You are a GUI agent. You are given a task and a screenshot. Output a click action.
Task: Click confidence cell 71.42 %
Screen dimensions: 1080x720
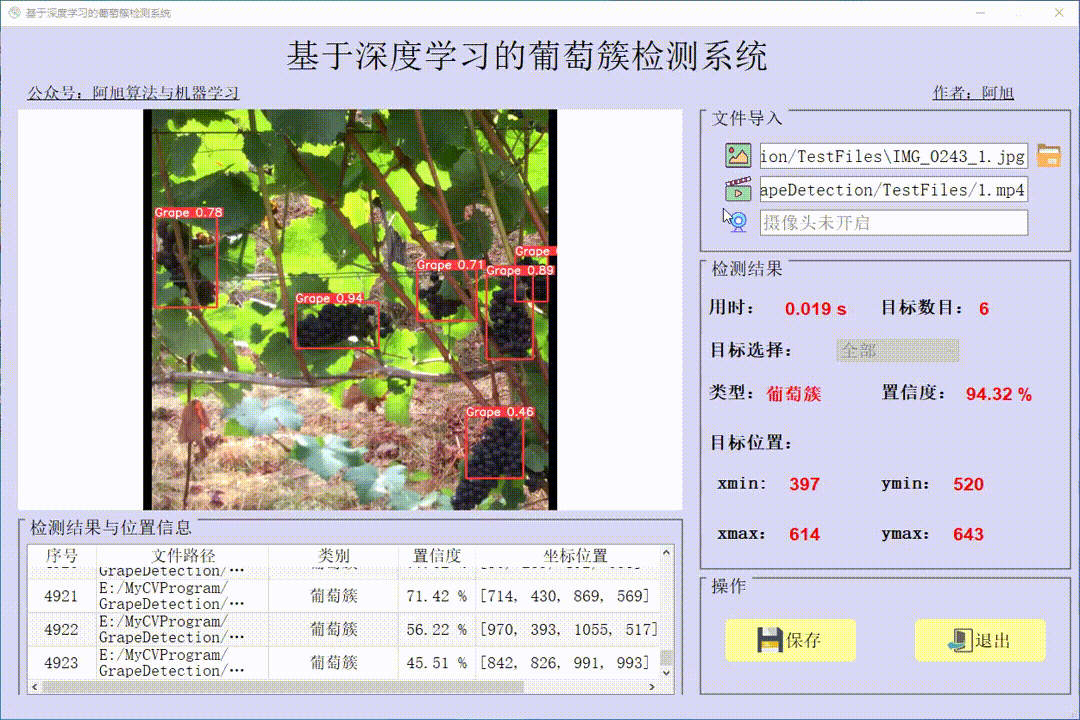point(436,596)
